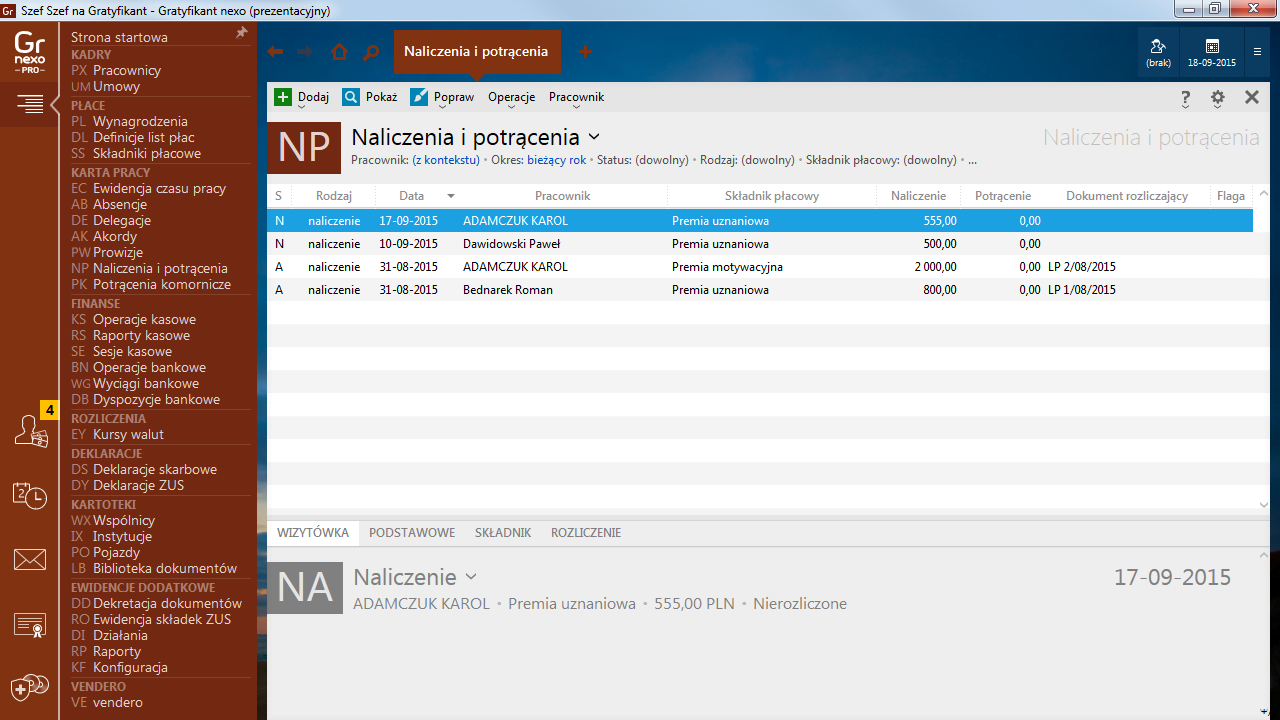Open help question mark icon
Viewport: 1280px width, 720px height.
pos(1185,97)
